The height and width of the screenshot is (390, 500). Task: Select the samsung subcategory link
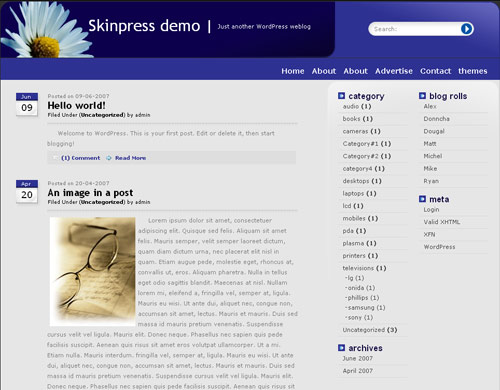[365, 307]
